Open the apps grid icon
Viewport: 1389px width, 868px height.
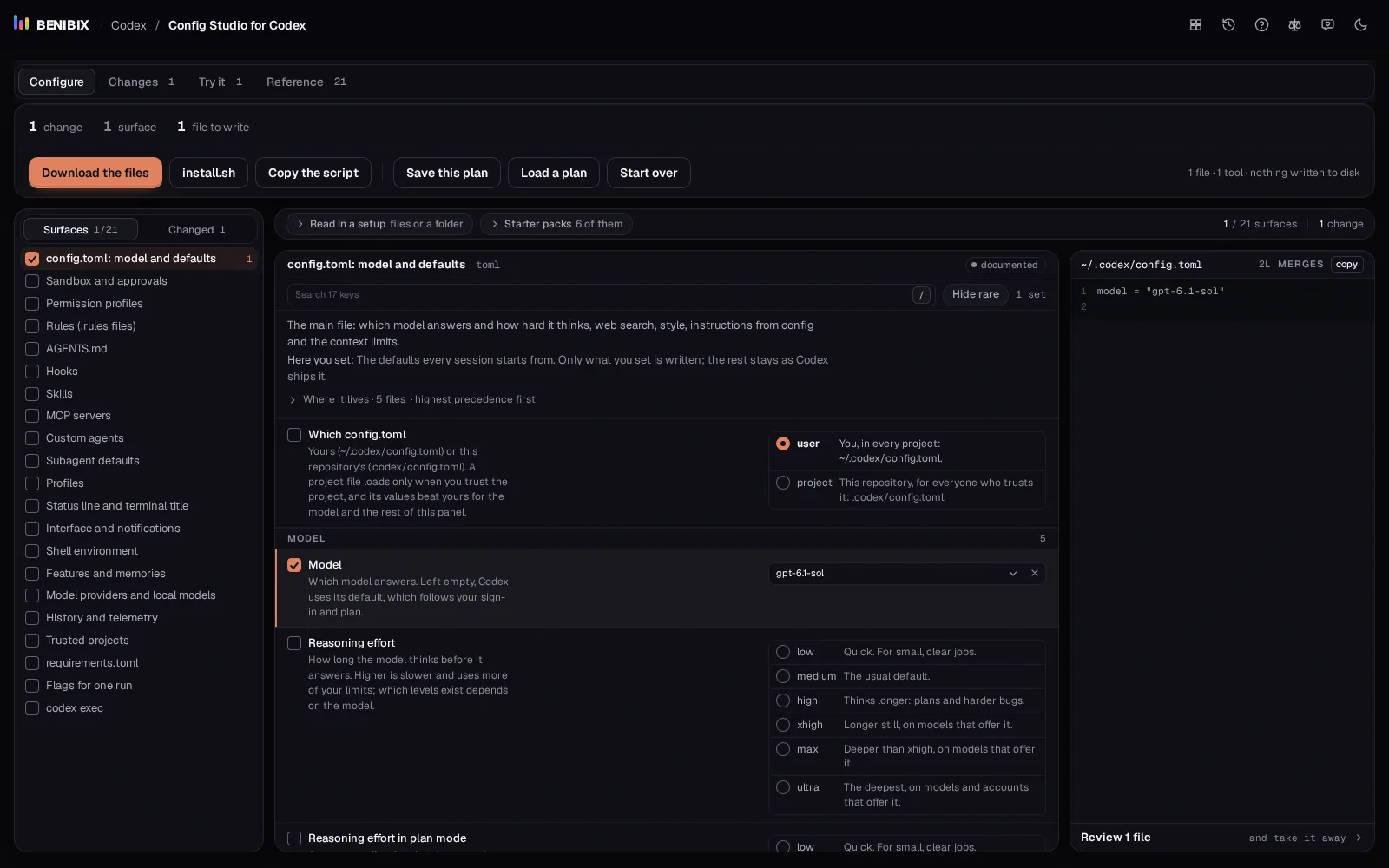point(1195,25)
